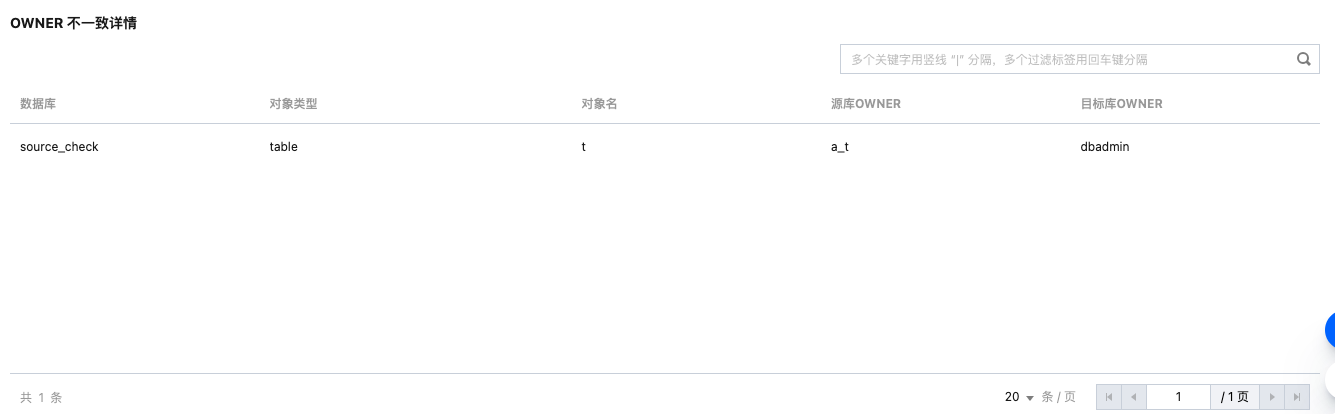
Task: Click the 对象类型 column header
Action: [294, 104]
